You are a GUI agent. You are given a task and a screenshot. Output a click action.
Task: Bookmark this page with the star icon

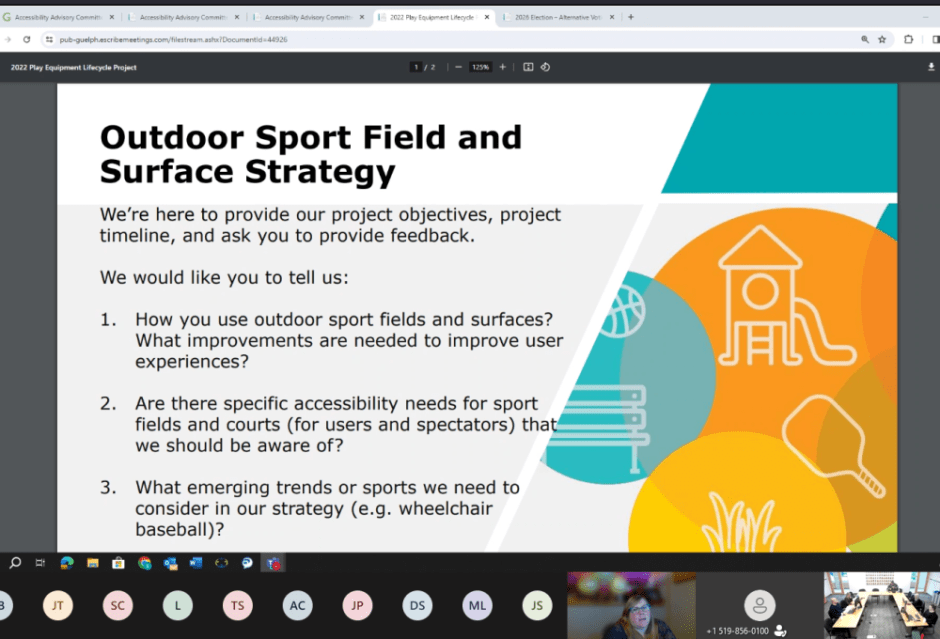point(882,39)
